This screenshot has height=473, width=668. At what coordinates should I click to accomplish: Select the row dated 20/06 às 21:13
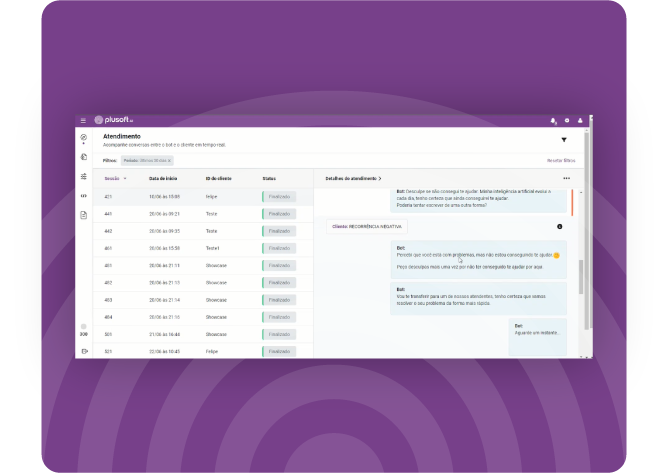(203, 283)
